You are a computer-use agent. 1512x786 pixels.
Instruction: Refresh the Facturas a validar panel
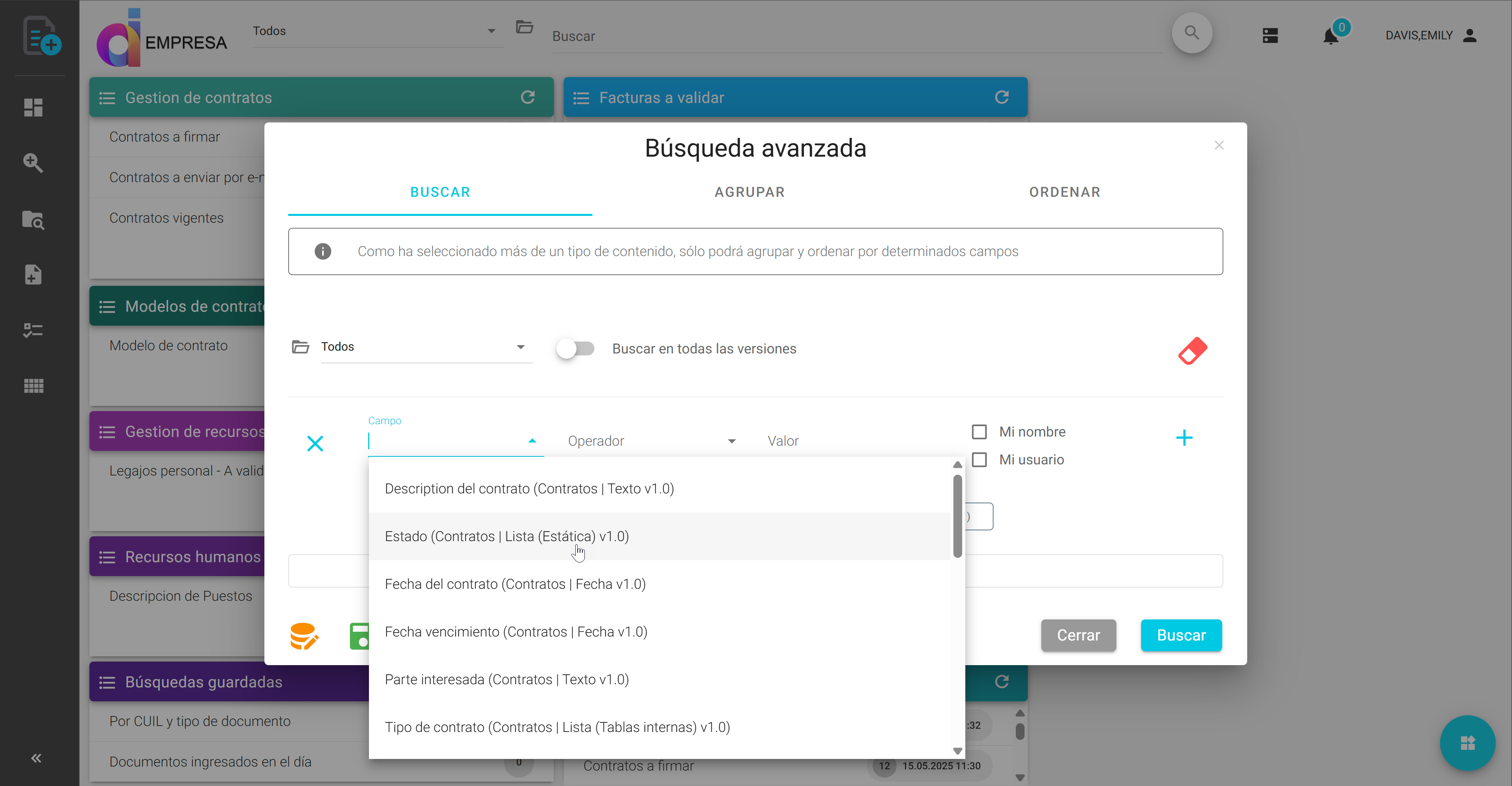pos(1002,97)
